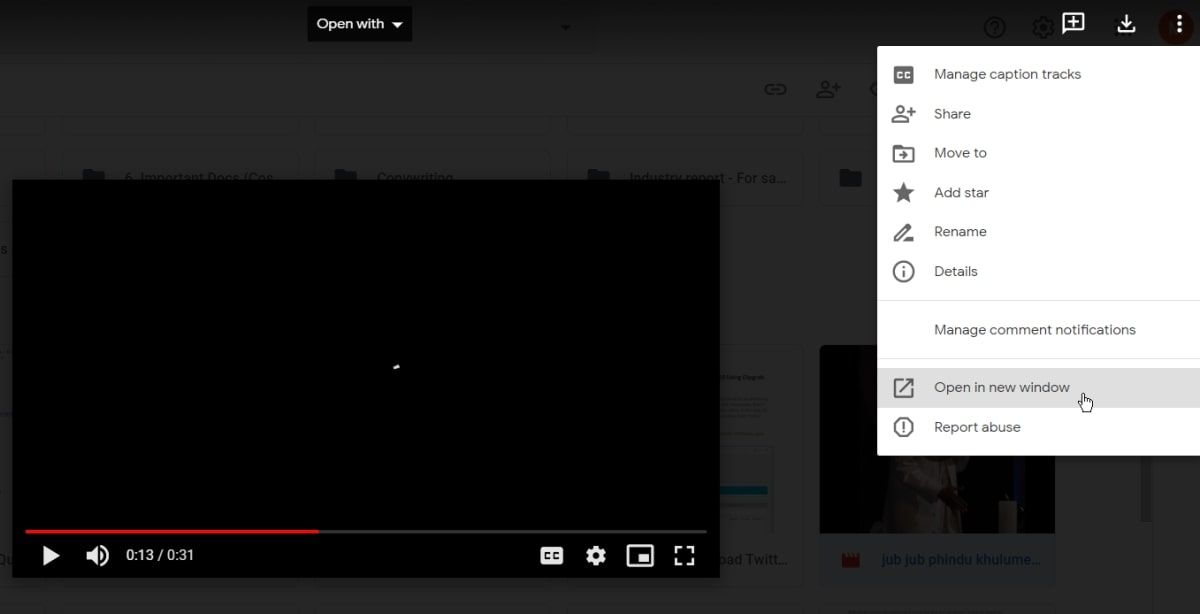Mute the video volume
The height and width of the screenshot is (614, 1200).
(97, 556)
